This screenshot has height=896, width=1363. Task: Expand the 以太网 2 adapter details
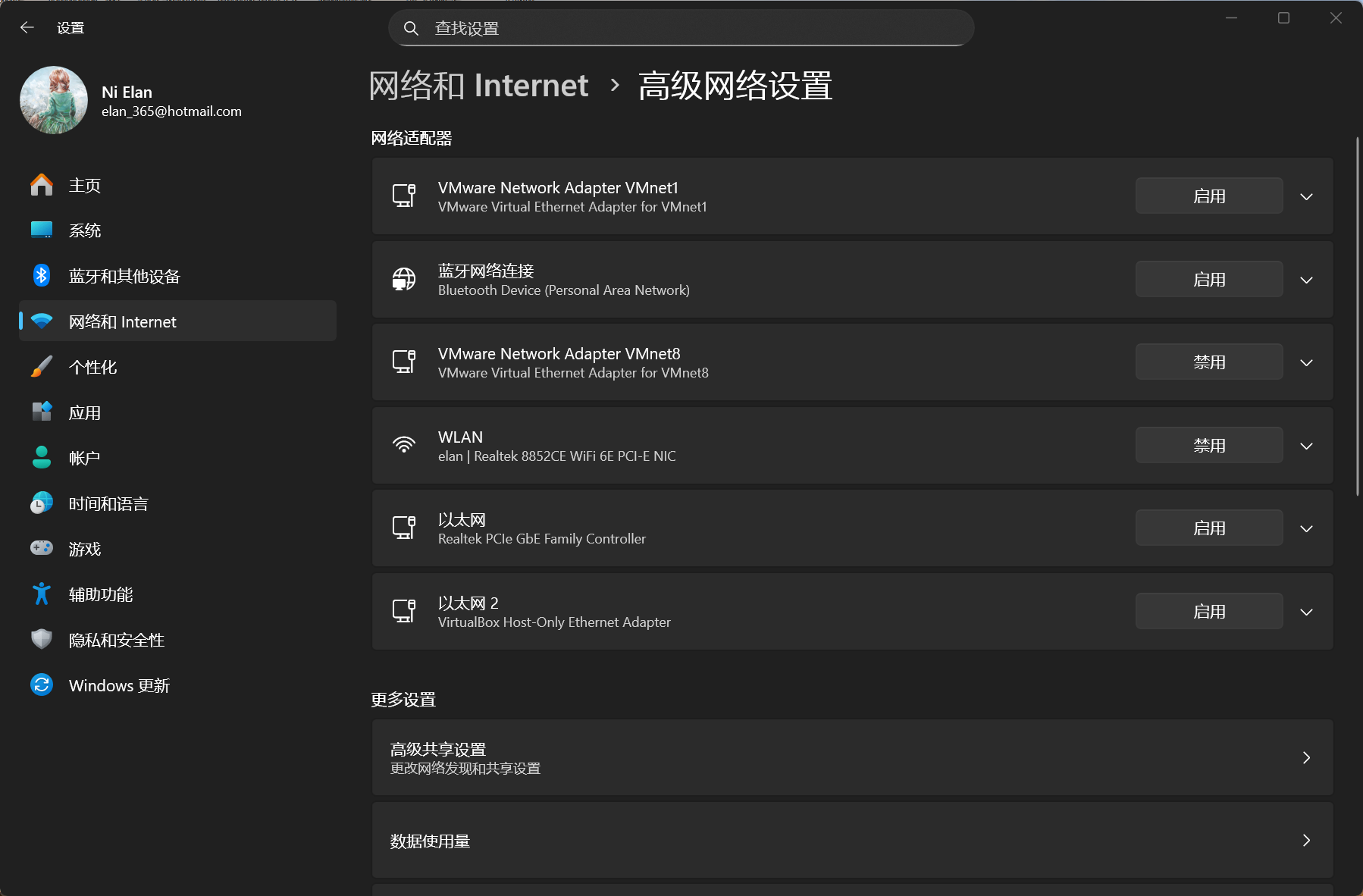pos(1306,612)
